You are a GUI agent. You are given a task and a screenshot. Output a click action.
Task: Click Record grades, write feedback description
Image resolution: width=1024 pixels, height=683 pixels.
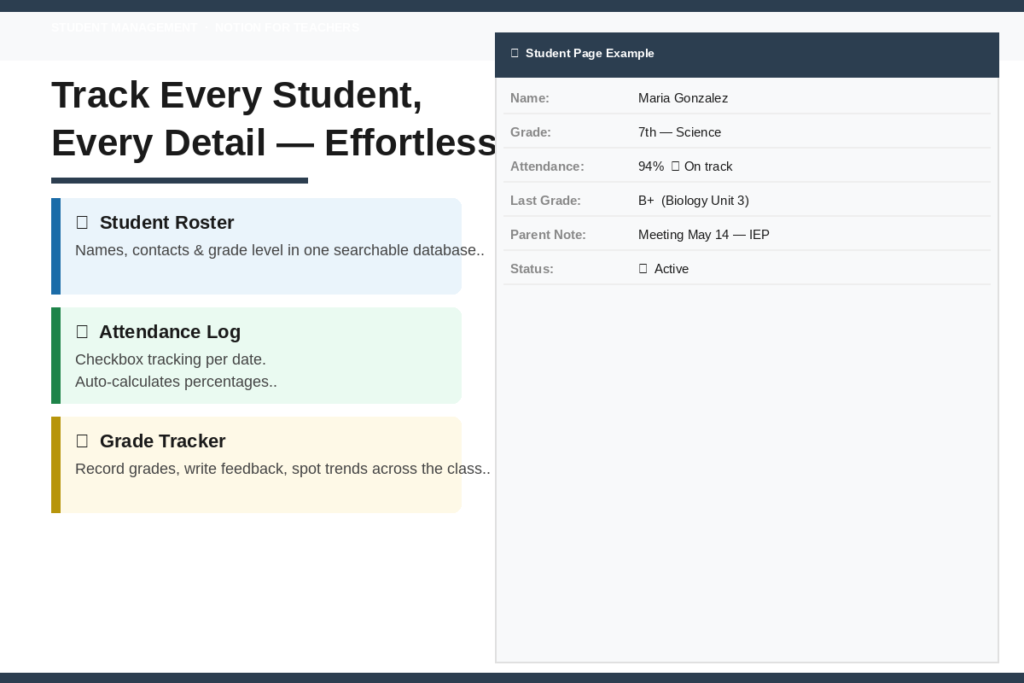coord(282,469)
